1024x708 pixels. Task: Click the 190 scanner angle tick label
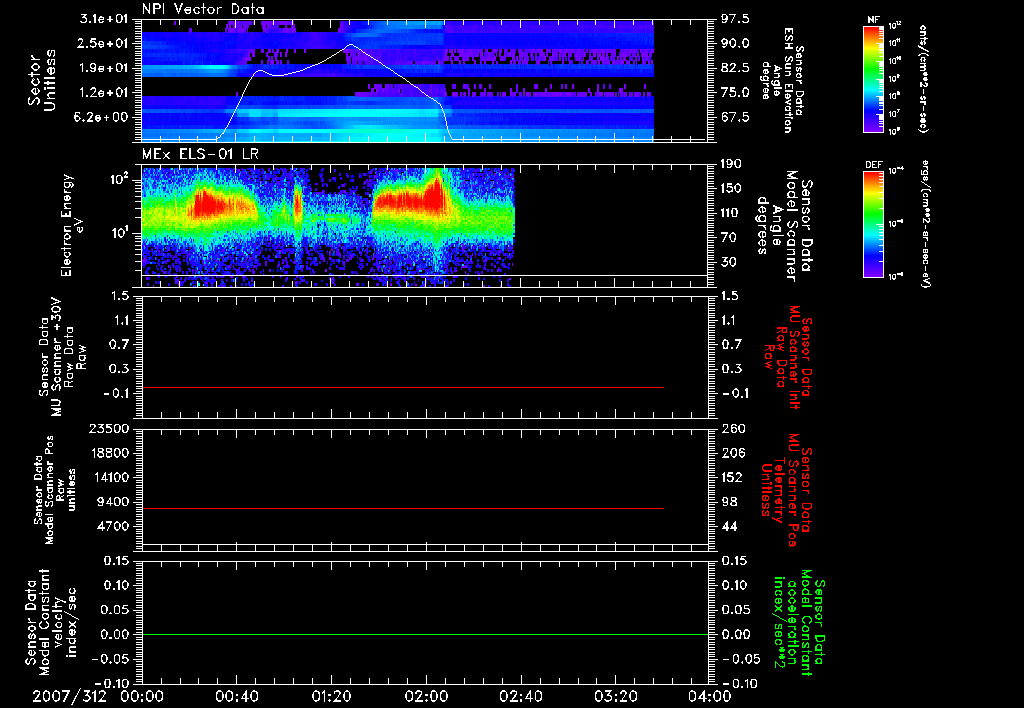(731, 164)
